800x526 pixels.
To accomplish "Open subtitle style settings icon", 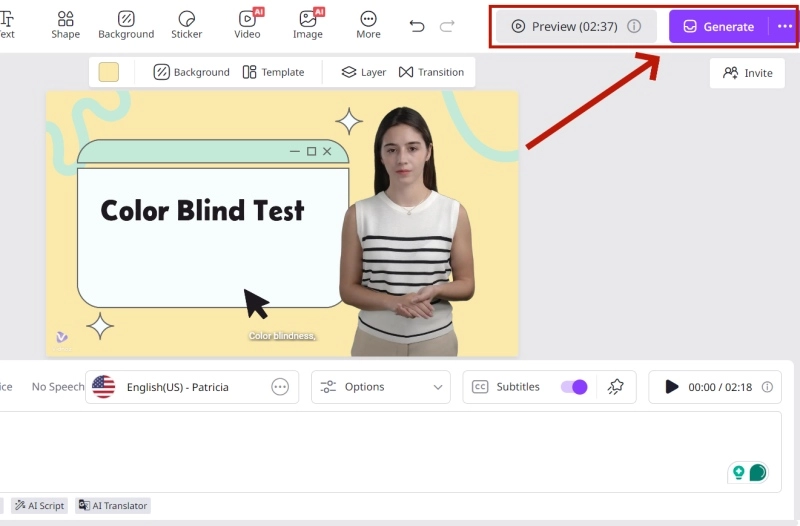I will pos(616,387).
